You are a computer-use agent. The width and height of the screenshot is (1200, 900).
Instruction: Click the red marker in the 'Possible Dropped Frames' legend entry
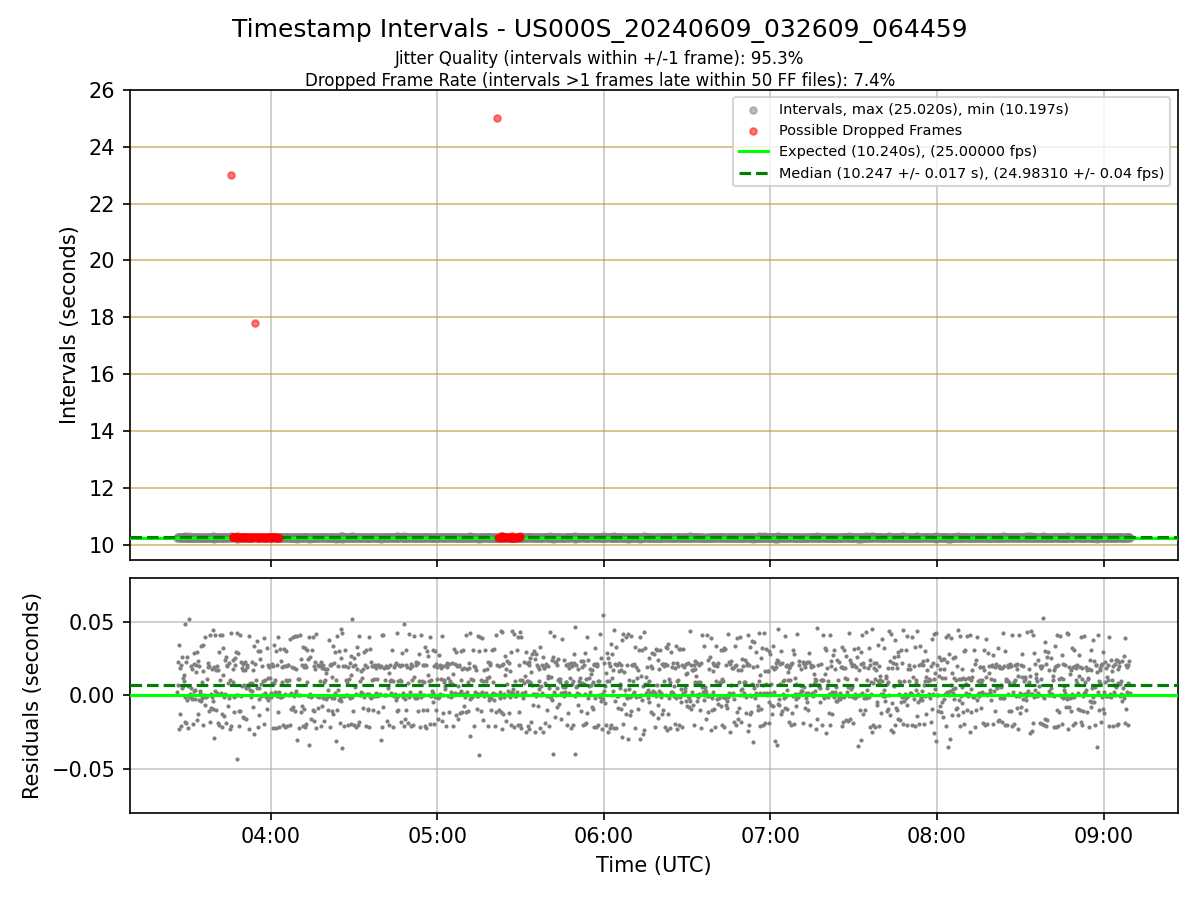click(x=753, y=131)
